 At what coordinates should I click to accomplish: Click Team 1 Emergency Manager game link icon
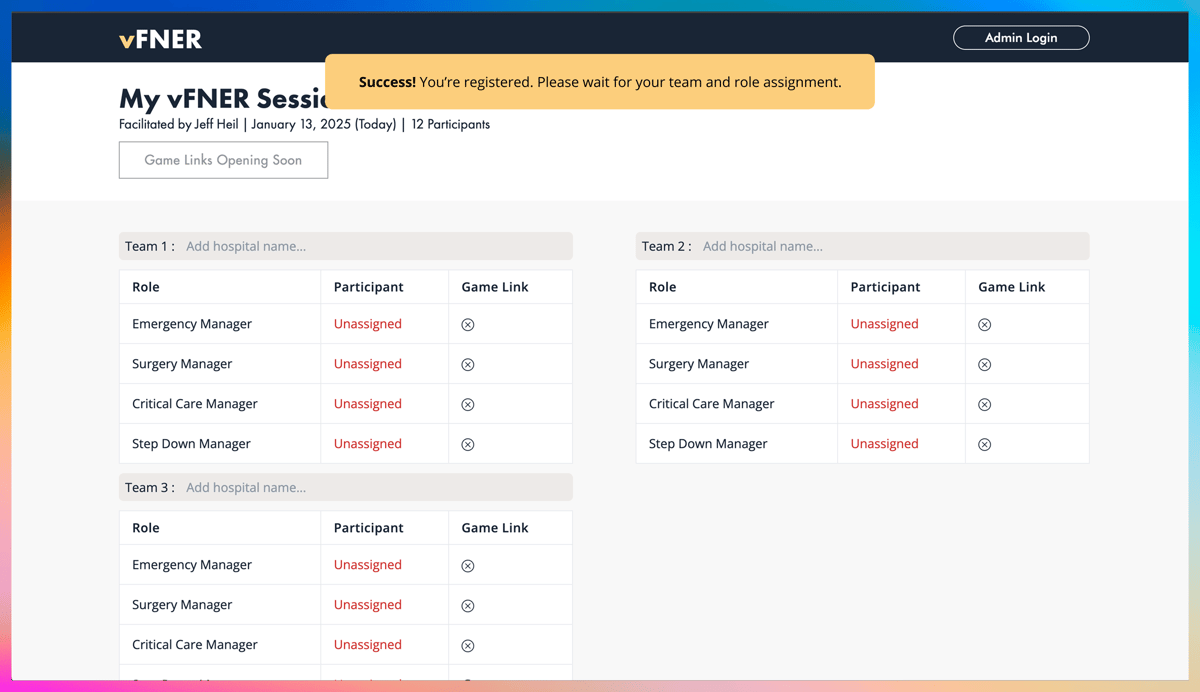point(468,325)
